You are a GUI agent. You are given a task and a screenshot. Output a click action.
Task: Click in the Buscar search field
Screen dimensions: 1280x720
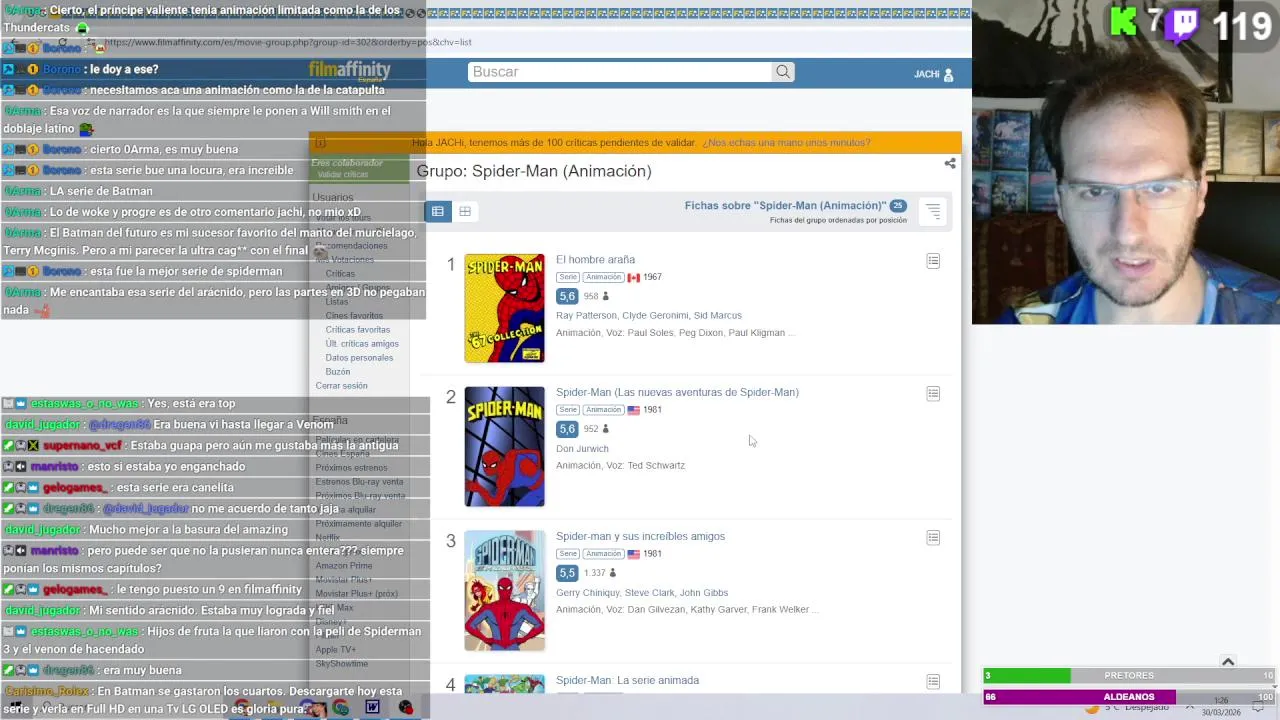pyautogui.click(x=620, y=72)
